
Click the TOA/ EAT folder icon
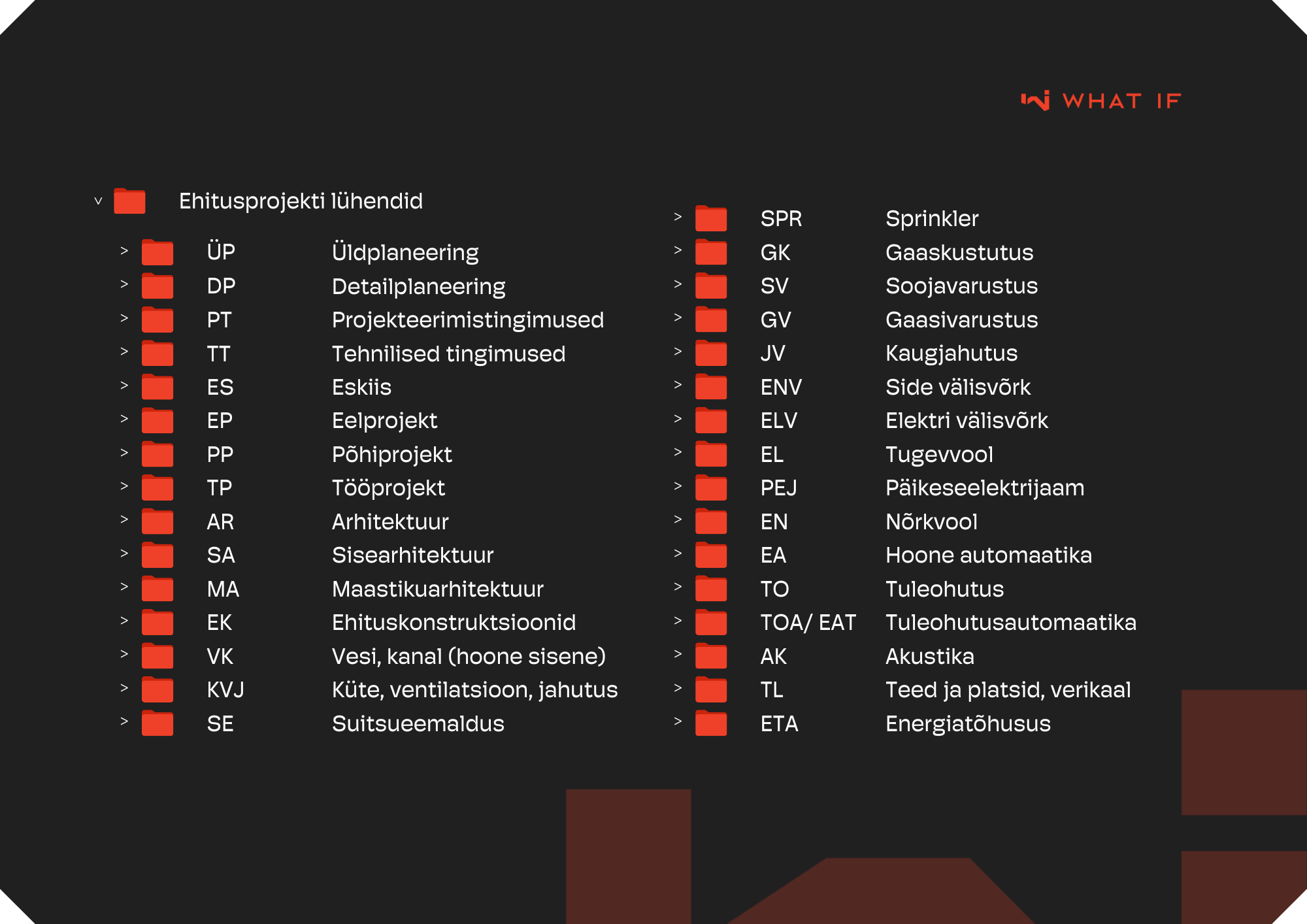pyautogui.click(x=711, y=623)
